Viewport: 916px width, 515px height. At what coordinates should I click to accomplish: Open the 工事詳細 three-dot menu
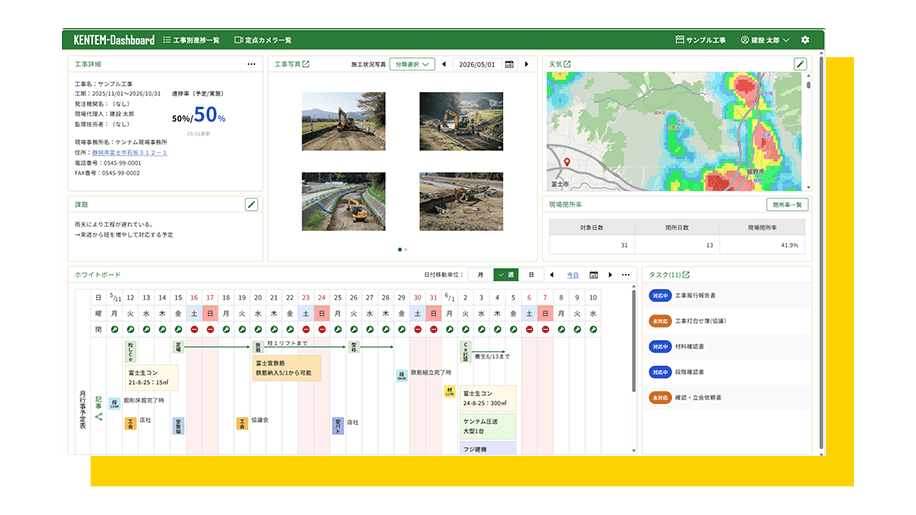click(x=251, y=64)
